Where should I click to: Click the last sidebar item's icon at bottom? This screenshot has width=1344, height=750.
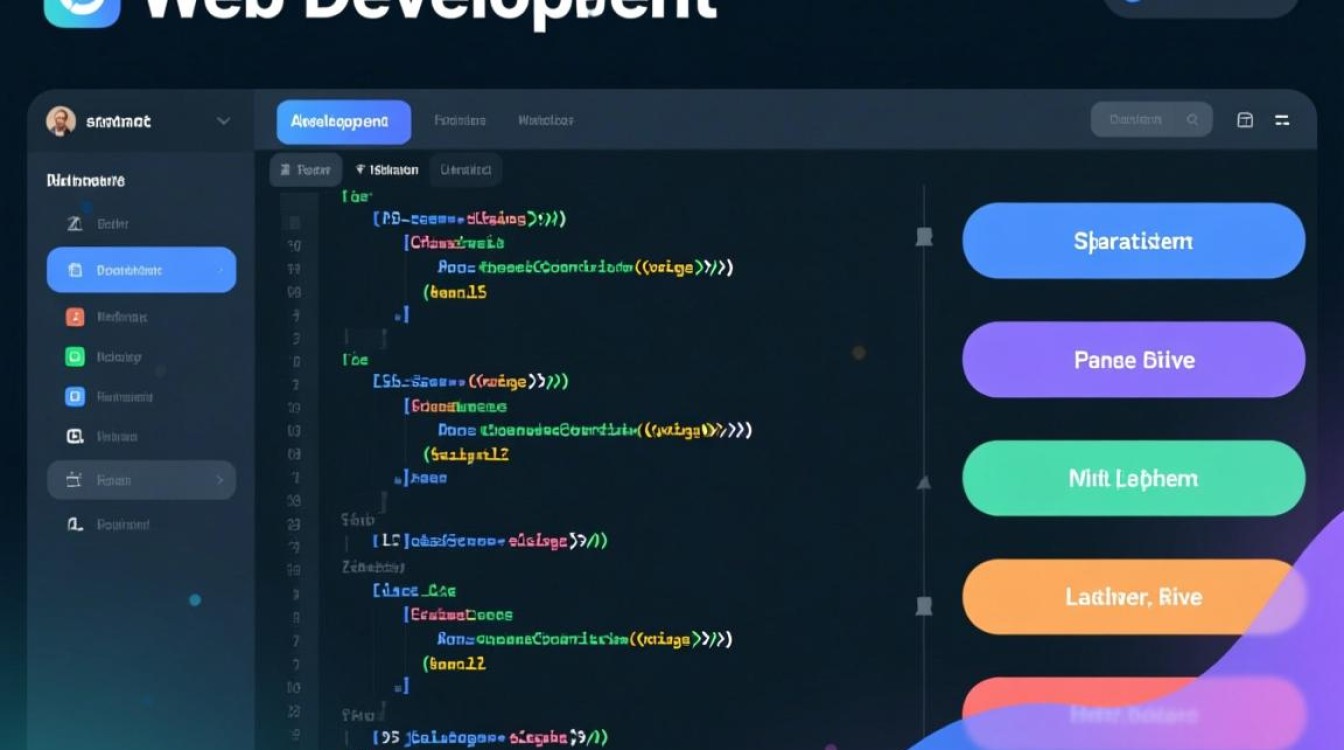tap(75, 524)
